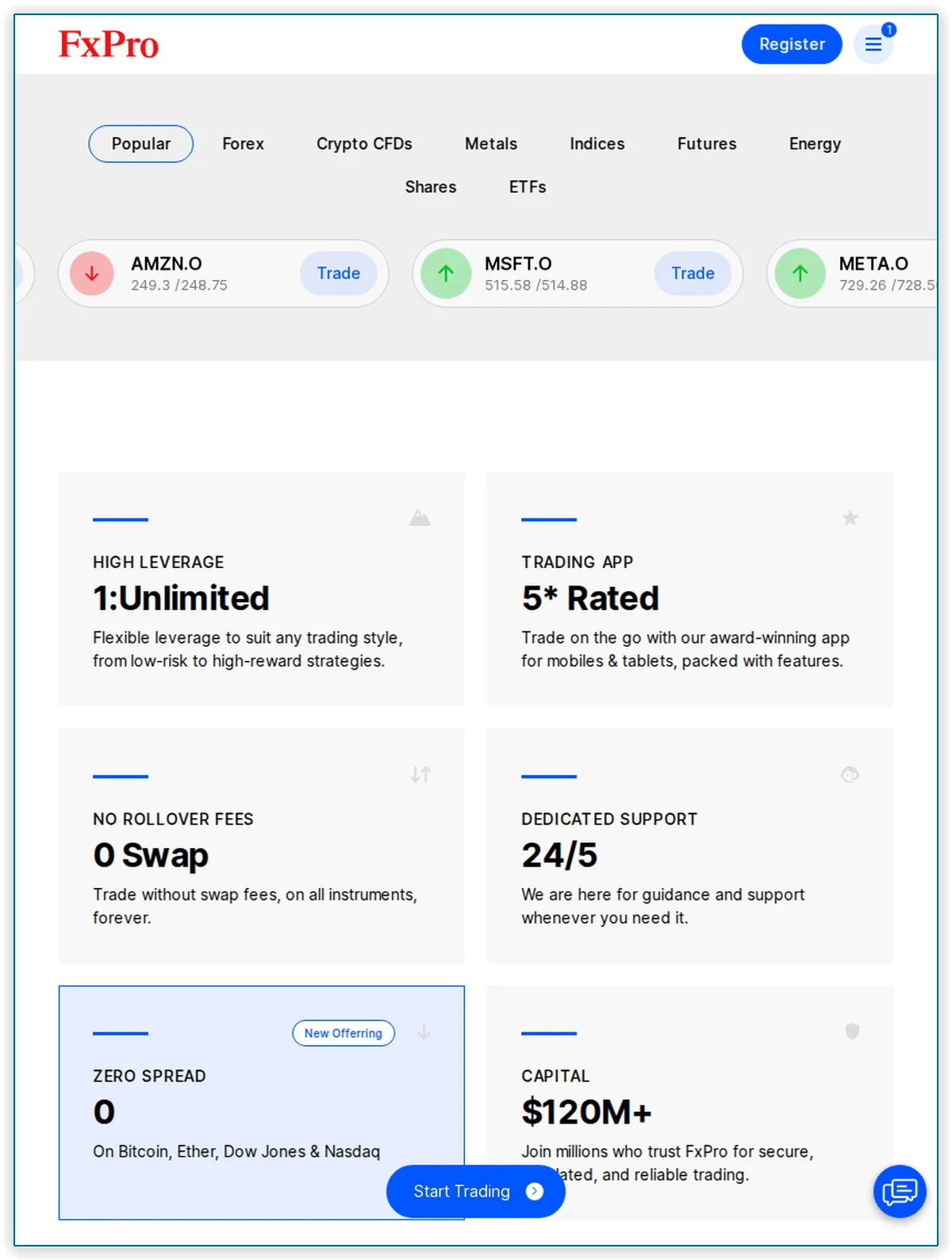Click the AMZN.O ticker name

tap(167, 263)
